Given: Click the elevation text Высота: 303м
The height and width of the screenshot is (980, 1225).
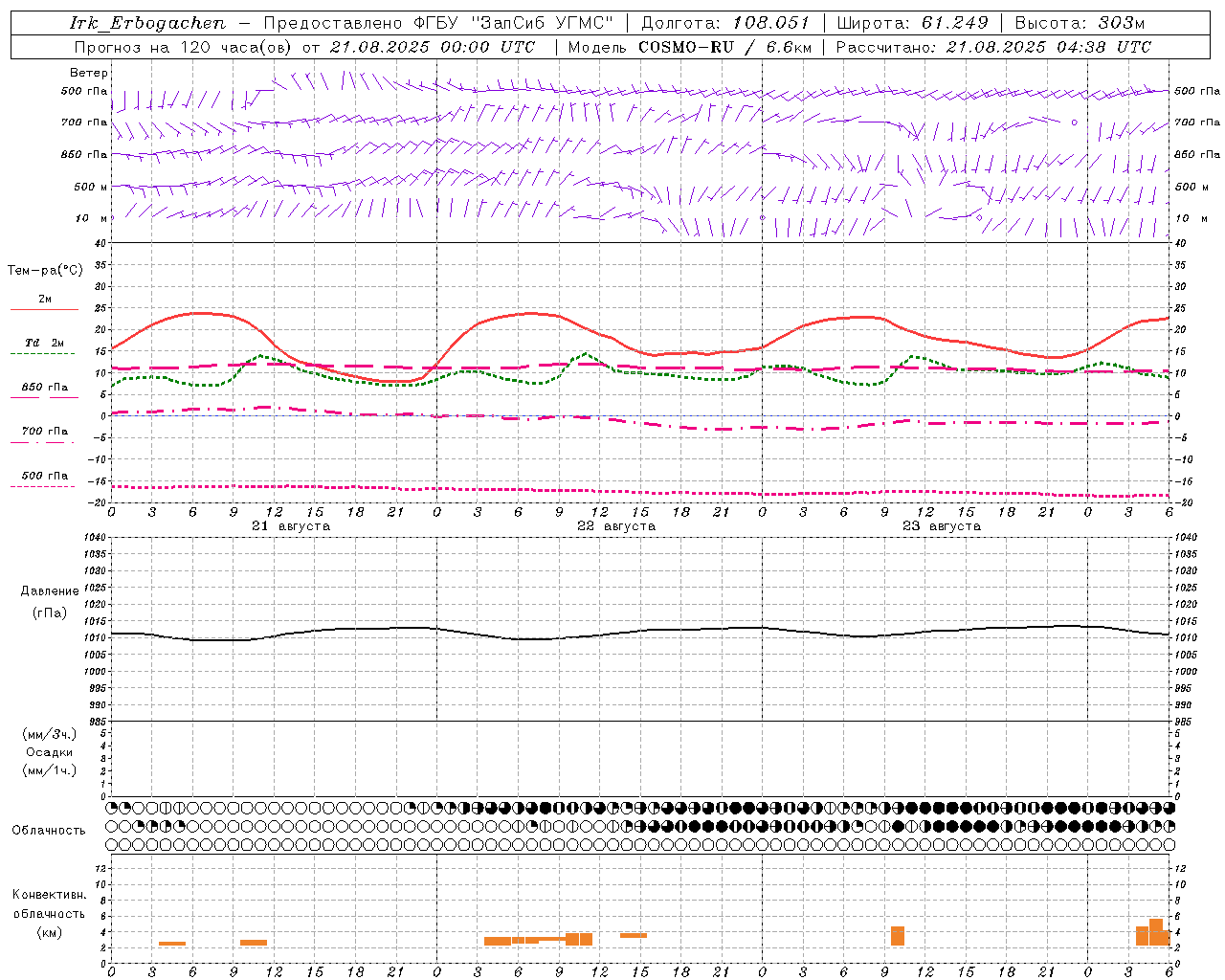Looking at the screenshot, I should coord(1080,23).
